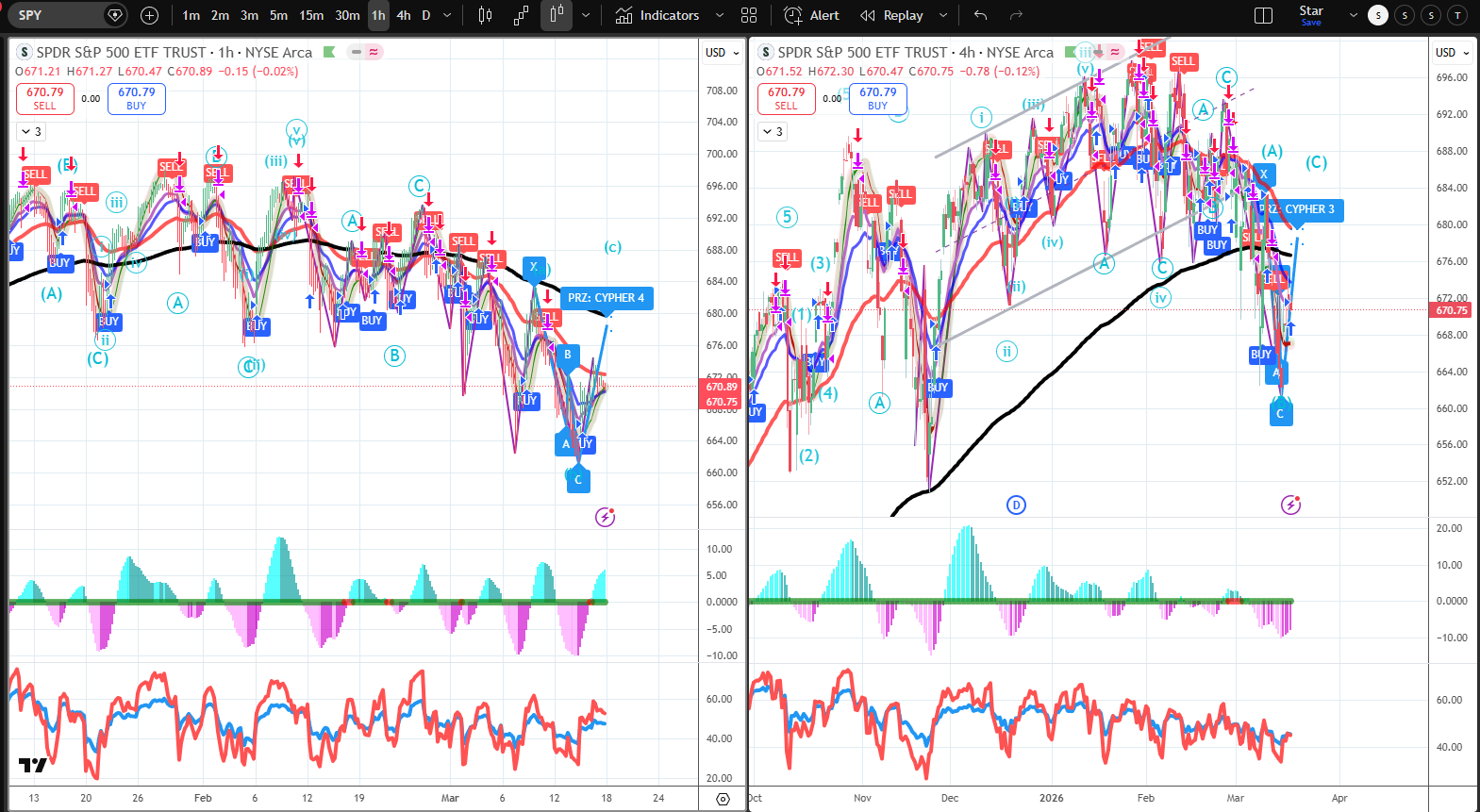1480x812 pixels.
Task: Click the X pattern point marker on the 1h chart
Action: [534, 267]
